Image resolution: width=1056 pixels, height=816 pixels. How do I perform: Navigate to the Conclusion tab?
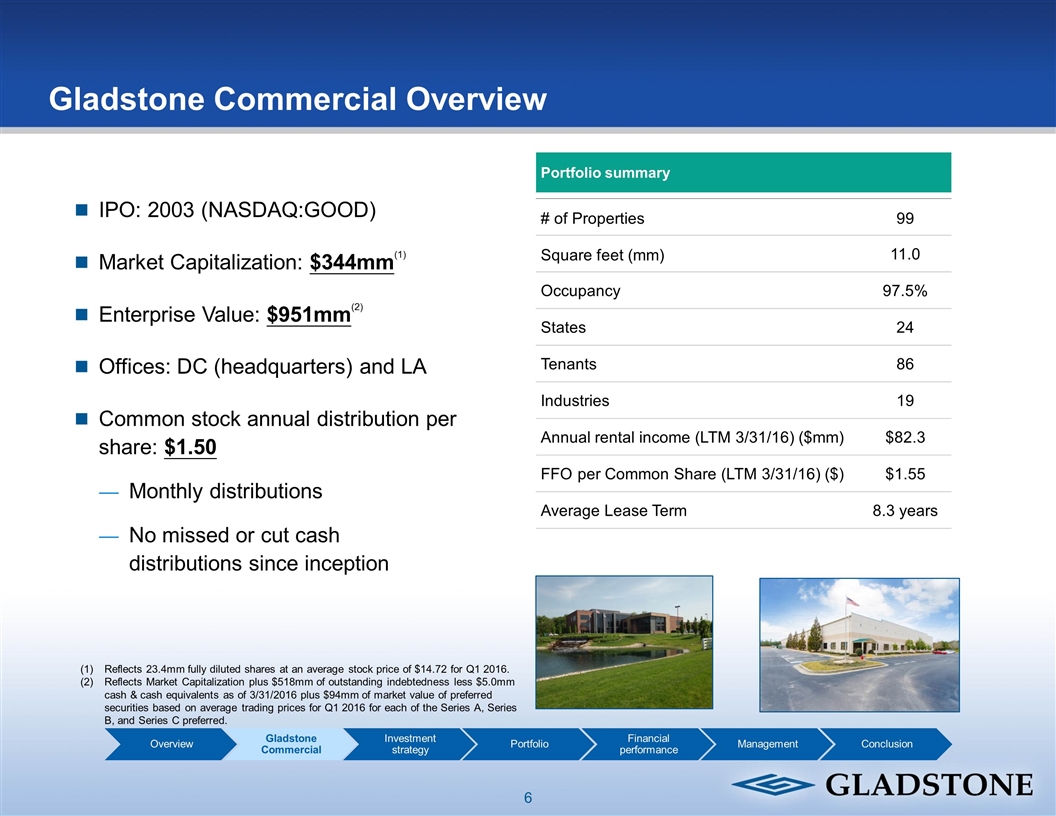886,744
